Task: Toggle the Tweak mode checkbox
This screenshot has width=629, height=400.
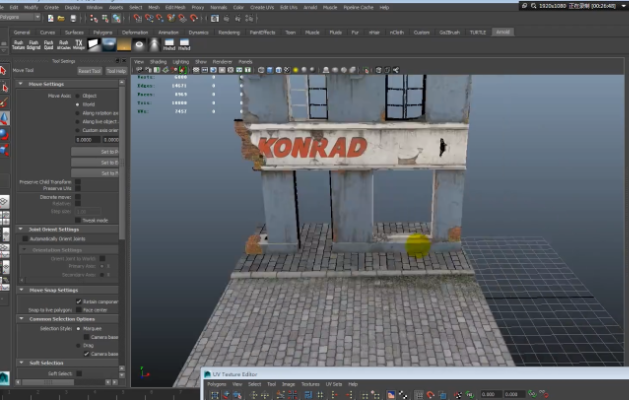Action: click(x=78, y=220)
